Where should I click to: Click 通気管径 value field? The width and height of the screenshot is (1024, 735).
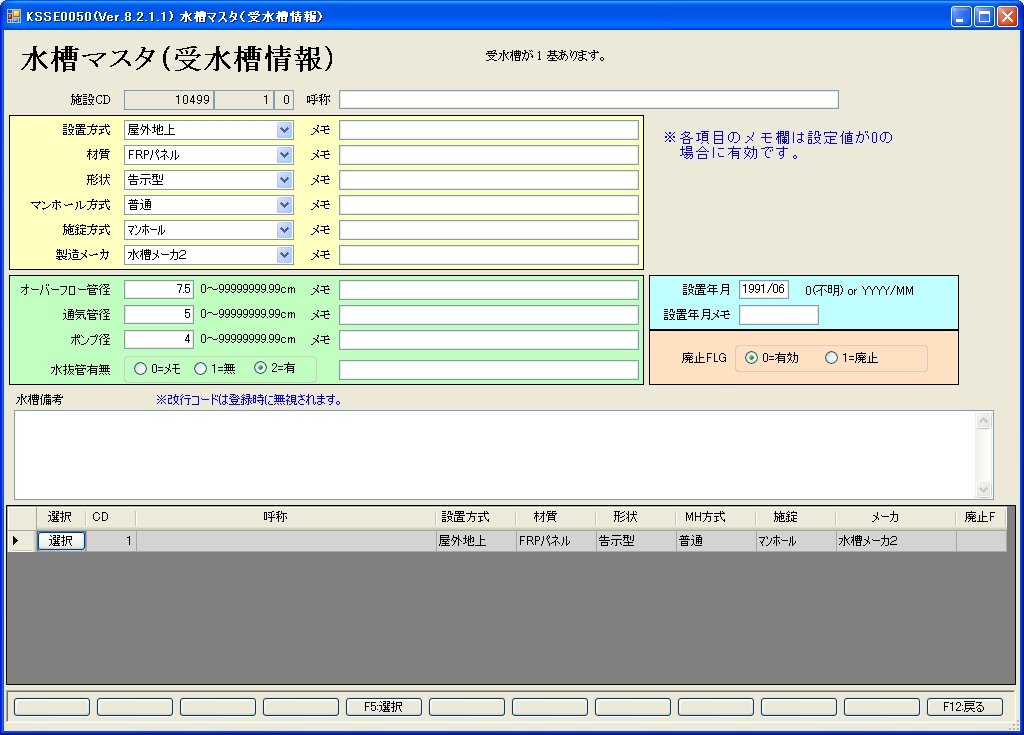tap(159, 314)
